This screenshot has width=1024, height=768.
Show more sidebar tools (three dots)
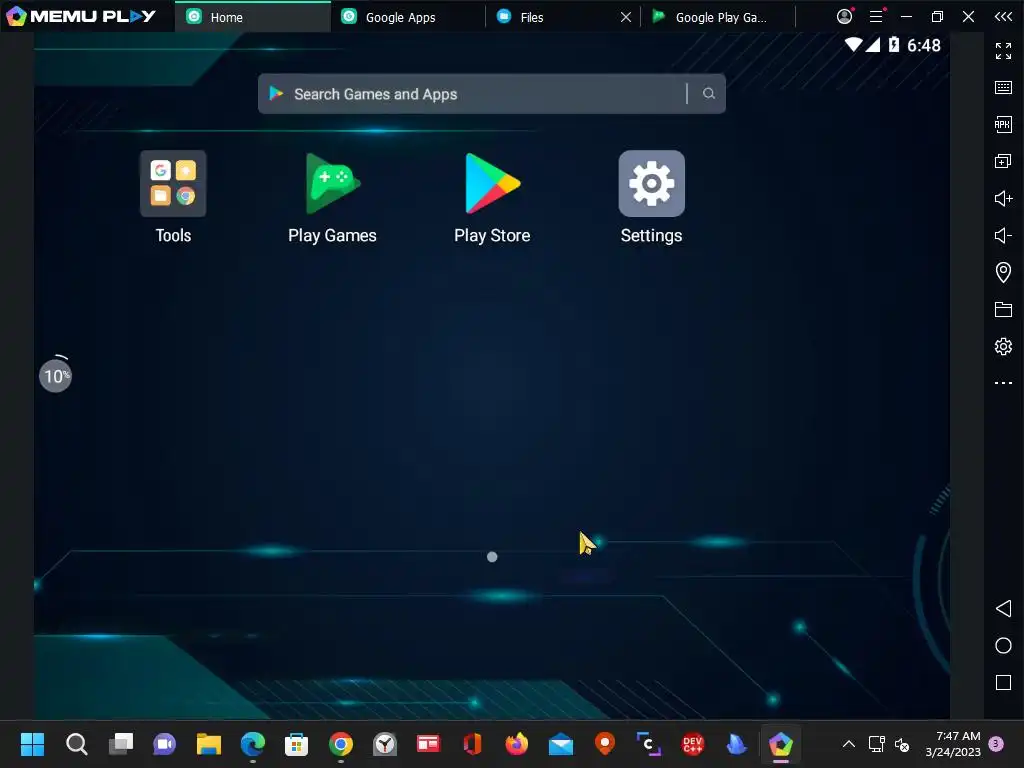click(1003, 383)
